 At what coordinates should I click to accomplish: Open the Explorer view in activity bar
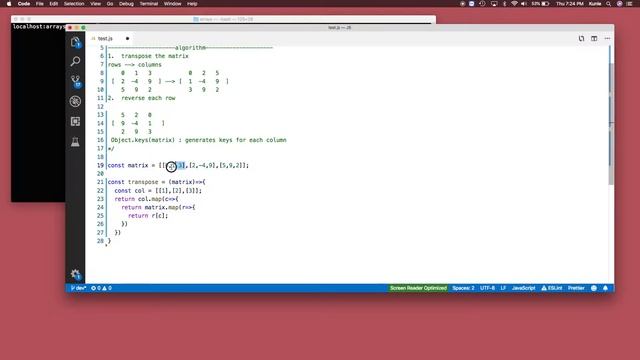[x=75, y=42]
